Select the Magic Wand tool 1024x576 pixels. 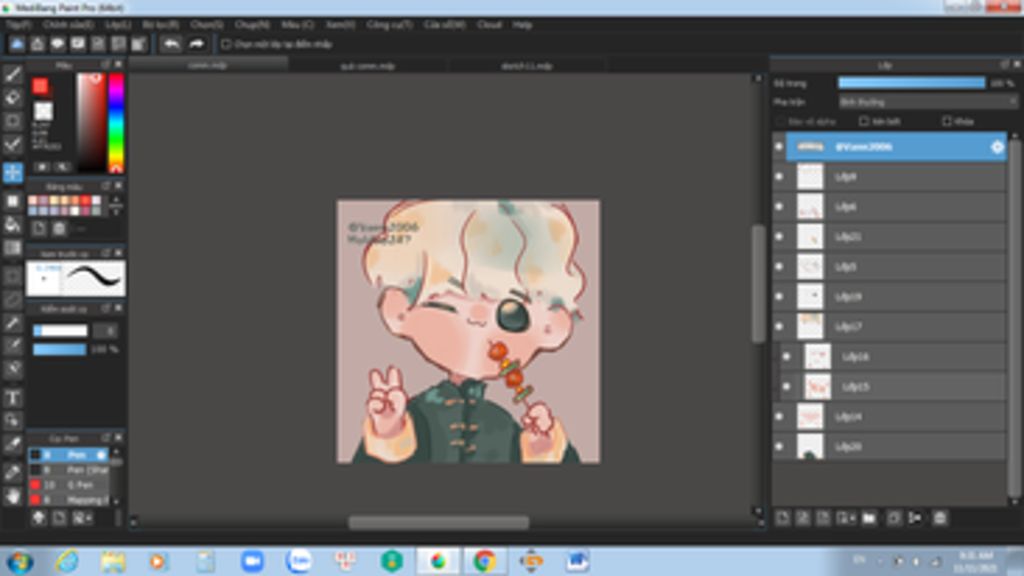[12, 323]
